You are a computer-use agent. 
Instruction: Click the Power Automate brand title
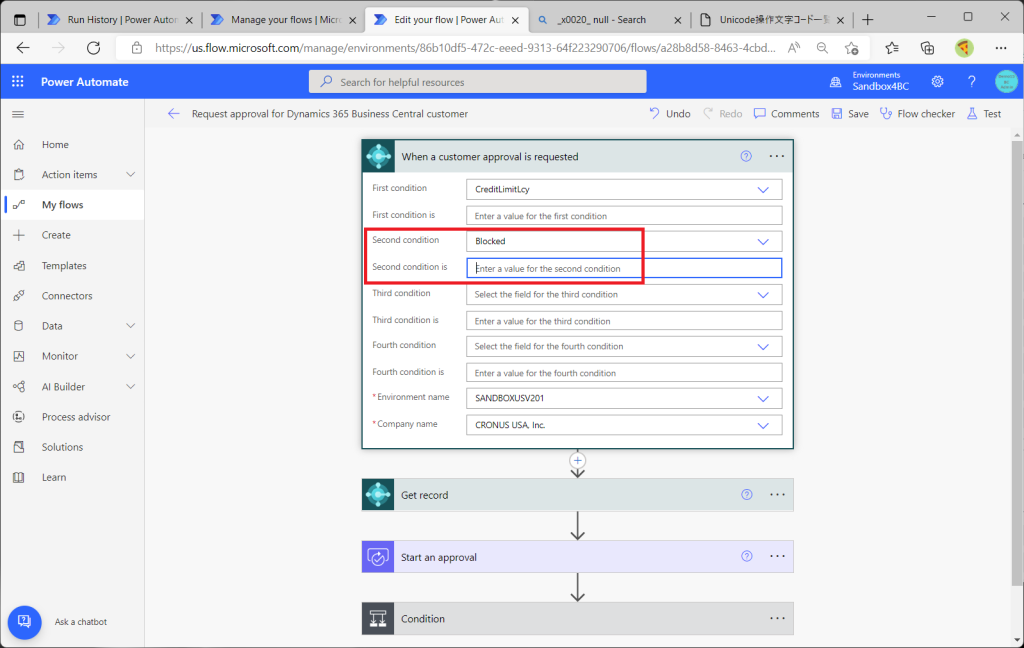pos(85,82)
